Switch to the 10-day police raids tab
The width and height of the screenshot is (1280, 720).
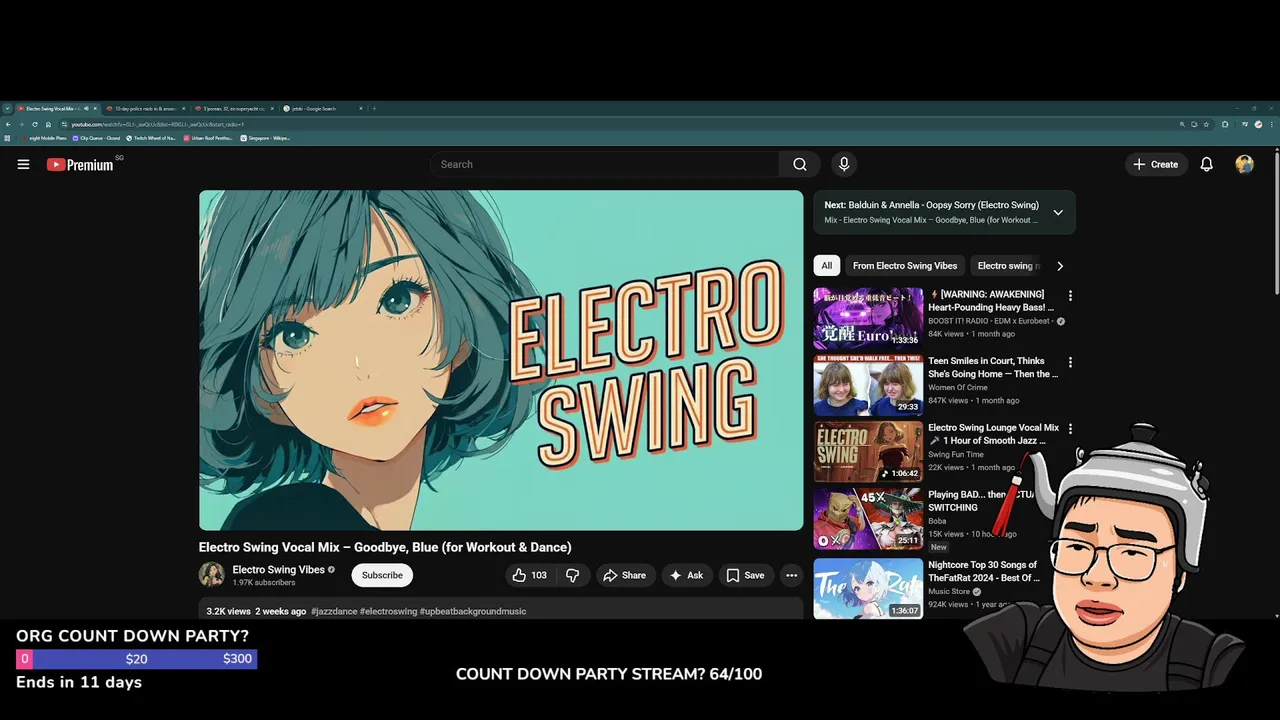pos(145,108)
